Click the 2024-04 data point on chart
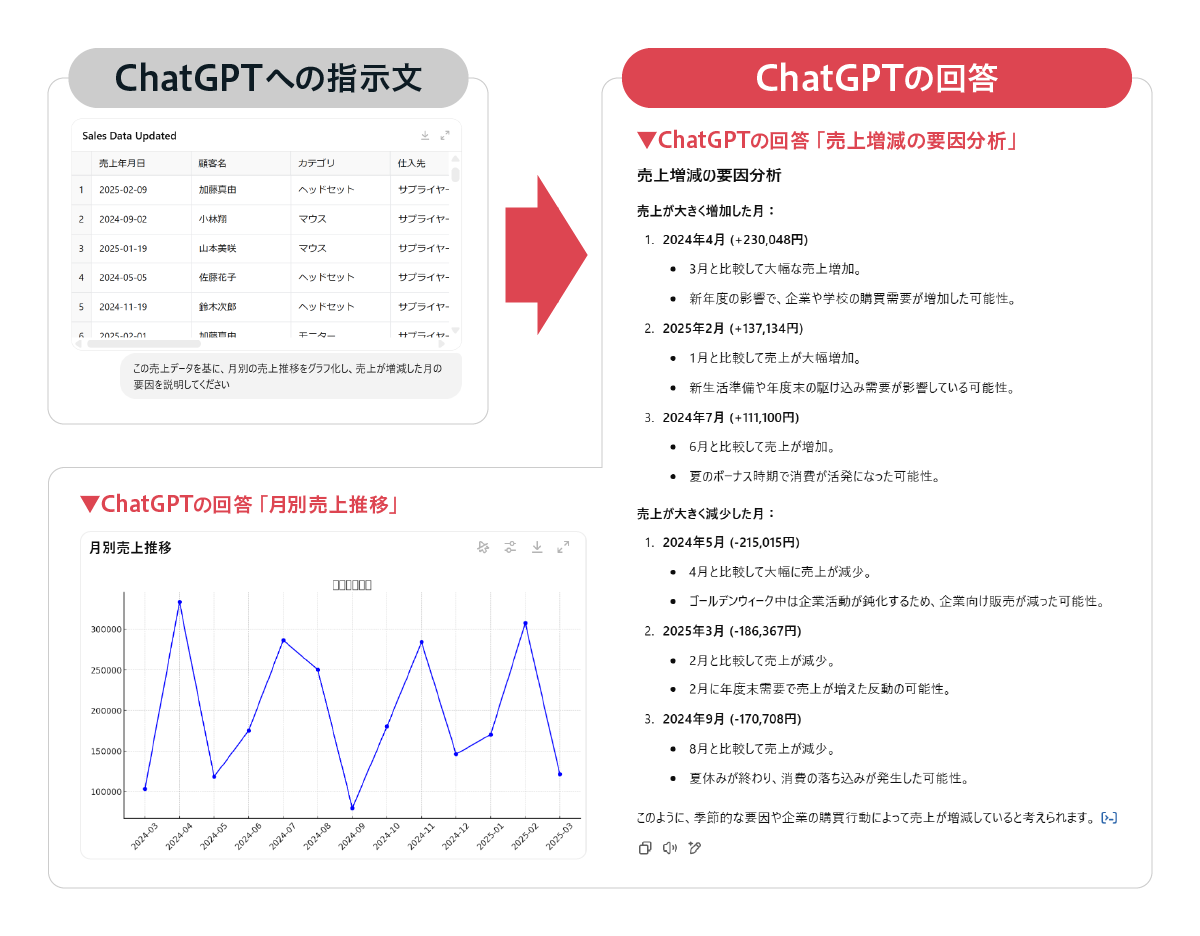The width and height of the screenshot is (1200, 936). (x=179, y=602)
